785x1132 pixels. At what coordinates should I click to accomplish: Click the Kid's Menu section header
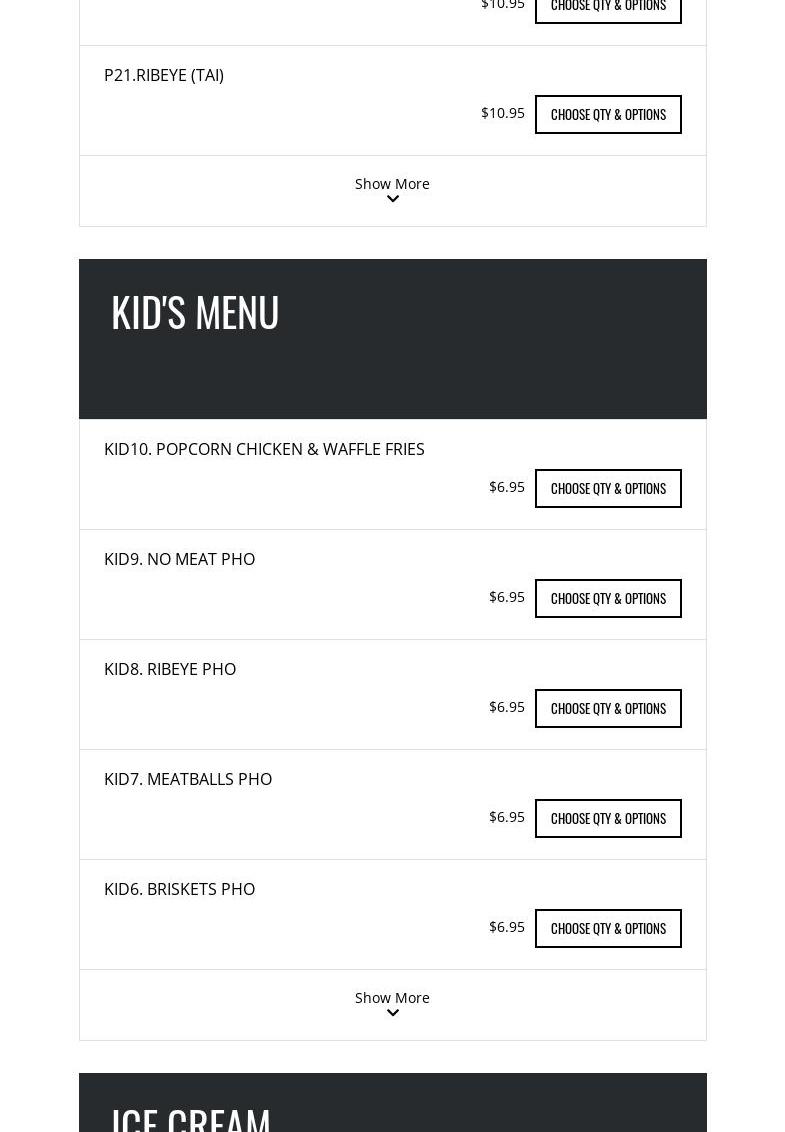195,312
